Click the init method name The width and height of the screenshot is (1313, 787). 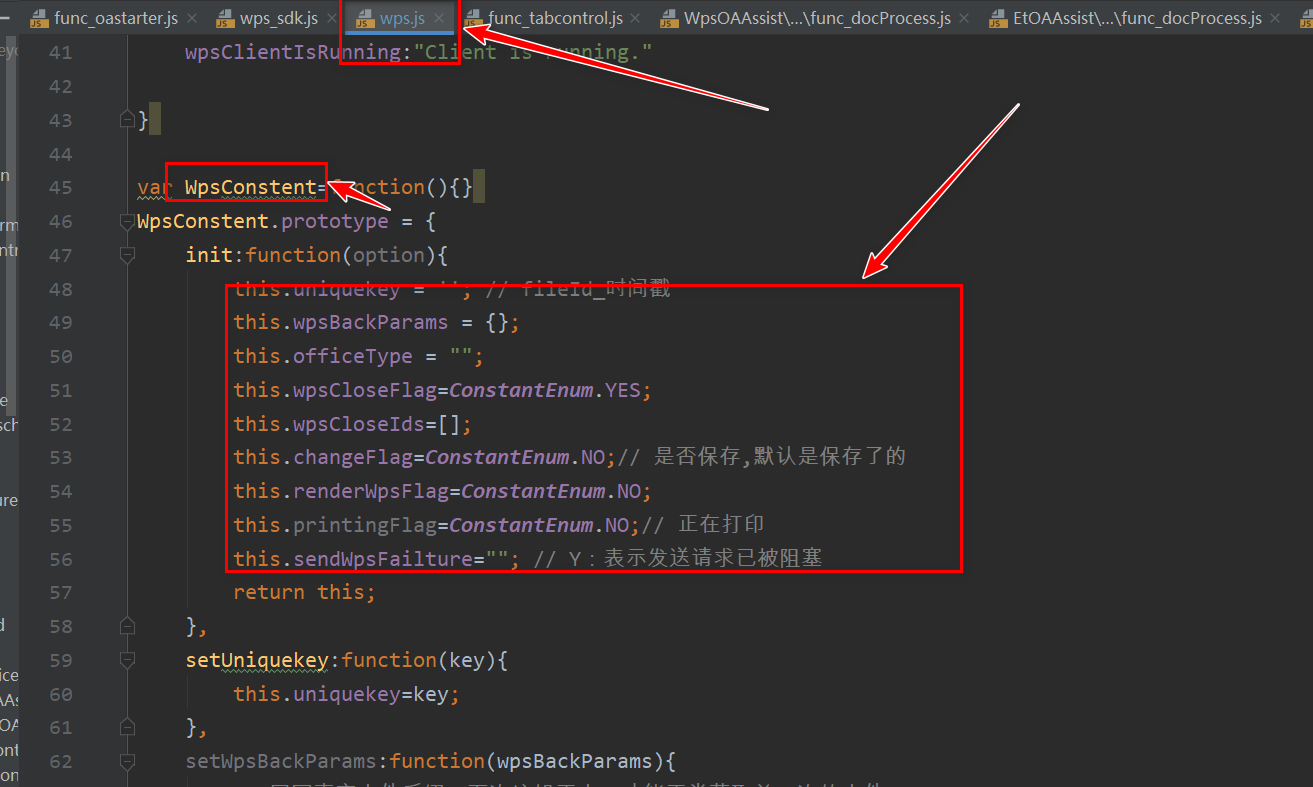(209, 255)
